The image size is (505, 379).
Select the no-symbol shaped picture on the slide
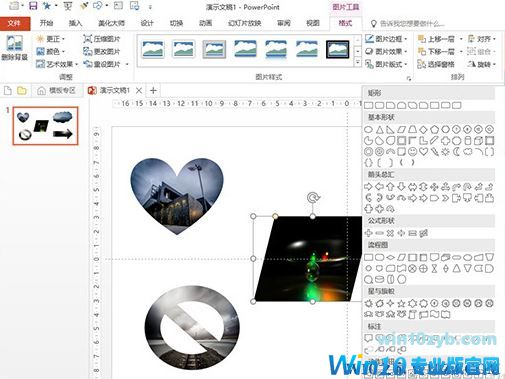(192, 327)
